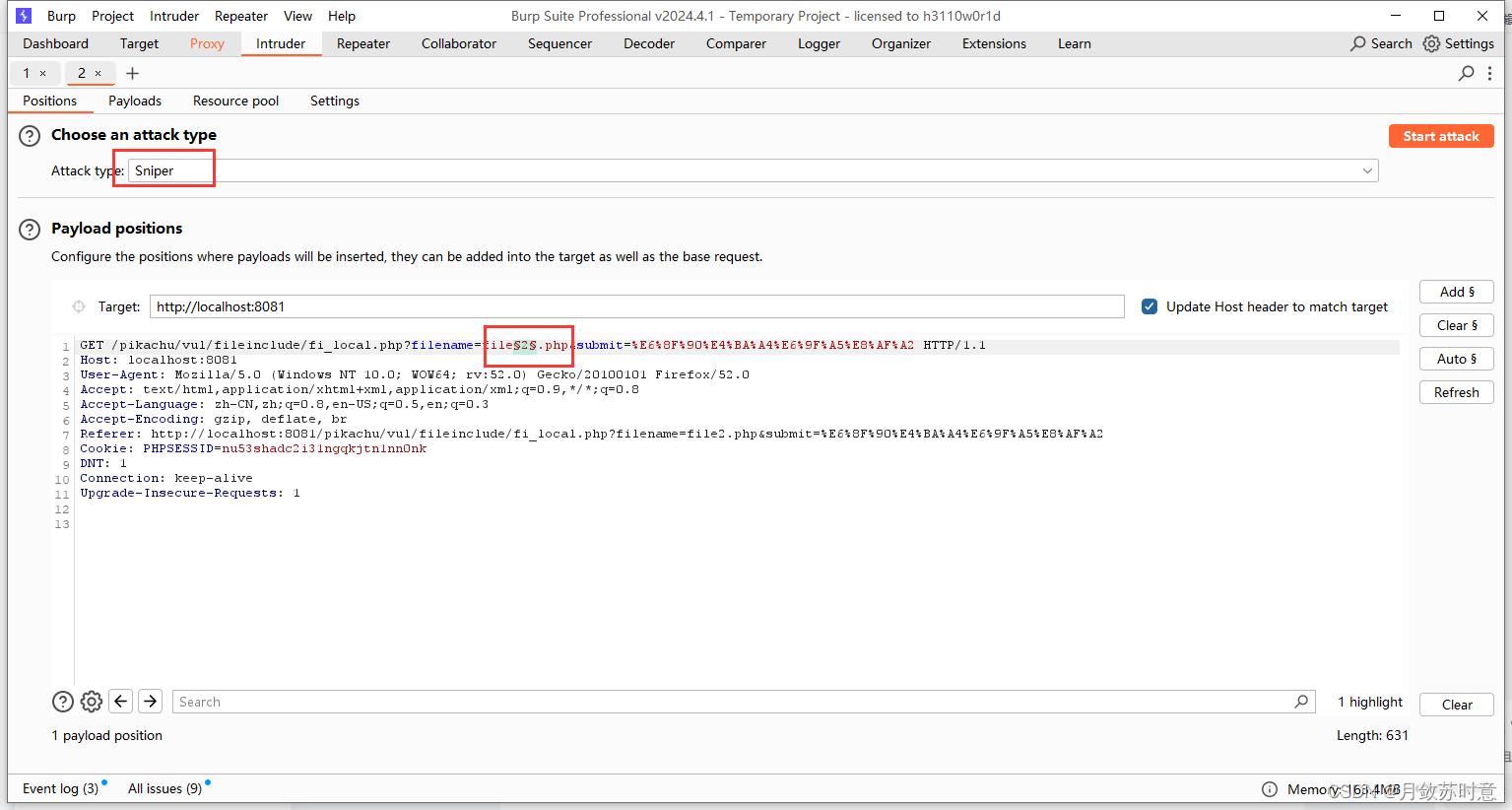Open the Event log (3) status item
This screenshot has height=810, width=1512.
(x=61, y=788)
